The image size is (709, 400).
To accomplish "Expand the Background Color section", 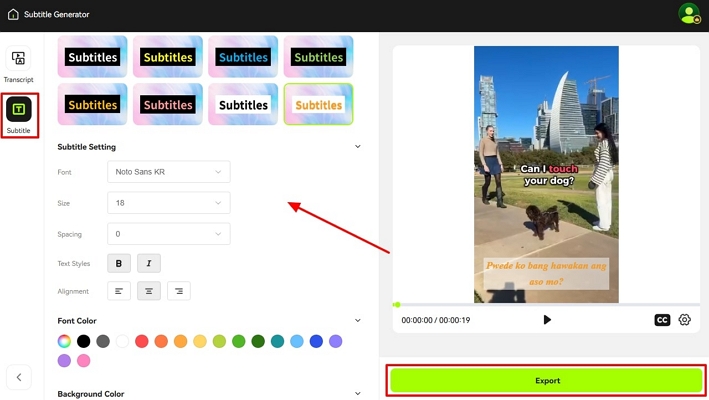I will tap(358, 394).
